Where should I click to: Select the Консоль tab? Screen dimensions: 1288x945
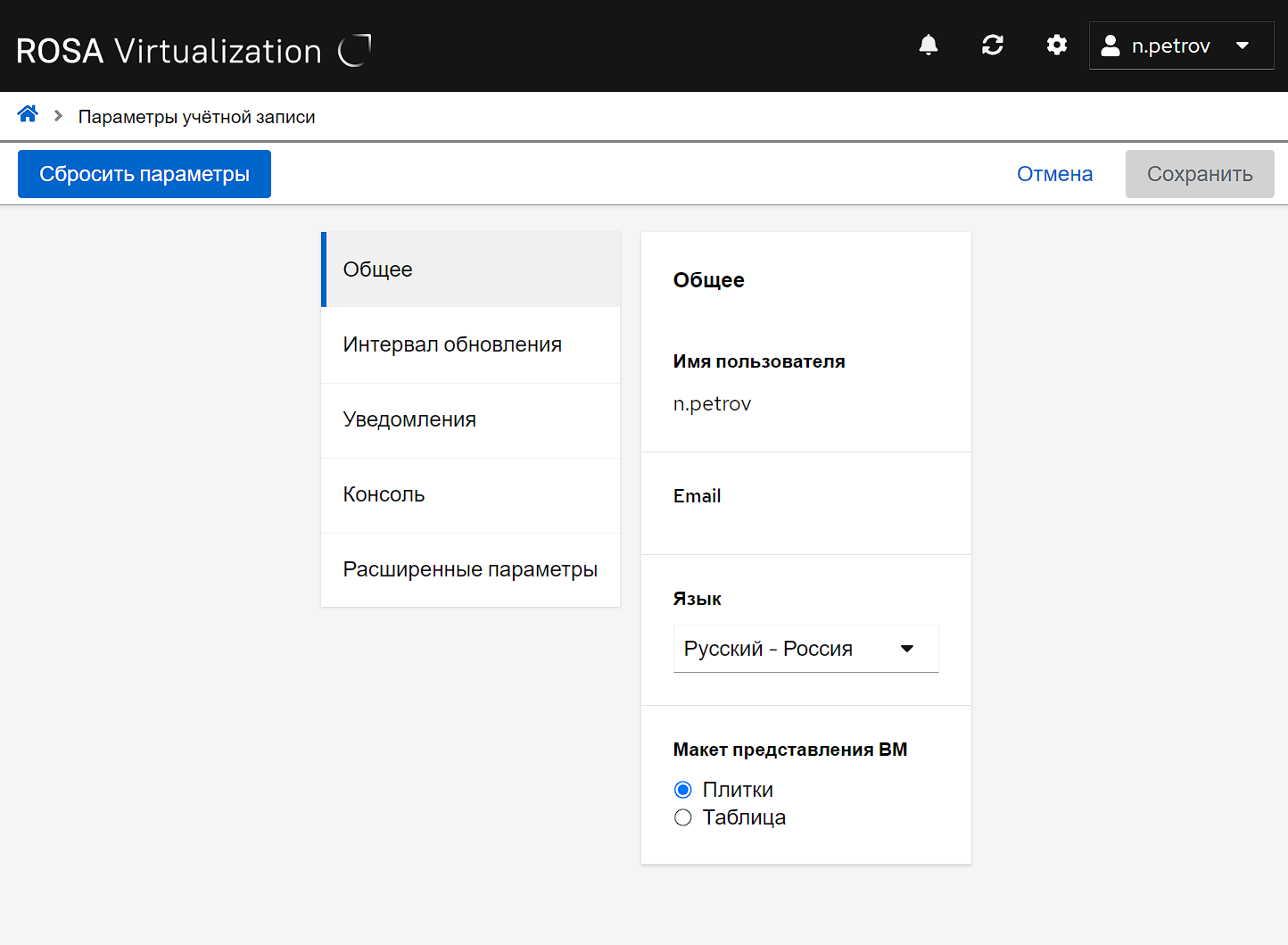pos(471,494)
